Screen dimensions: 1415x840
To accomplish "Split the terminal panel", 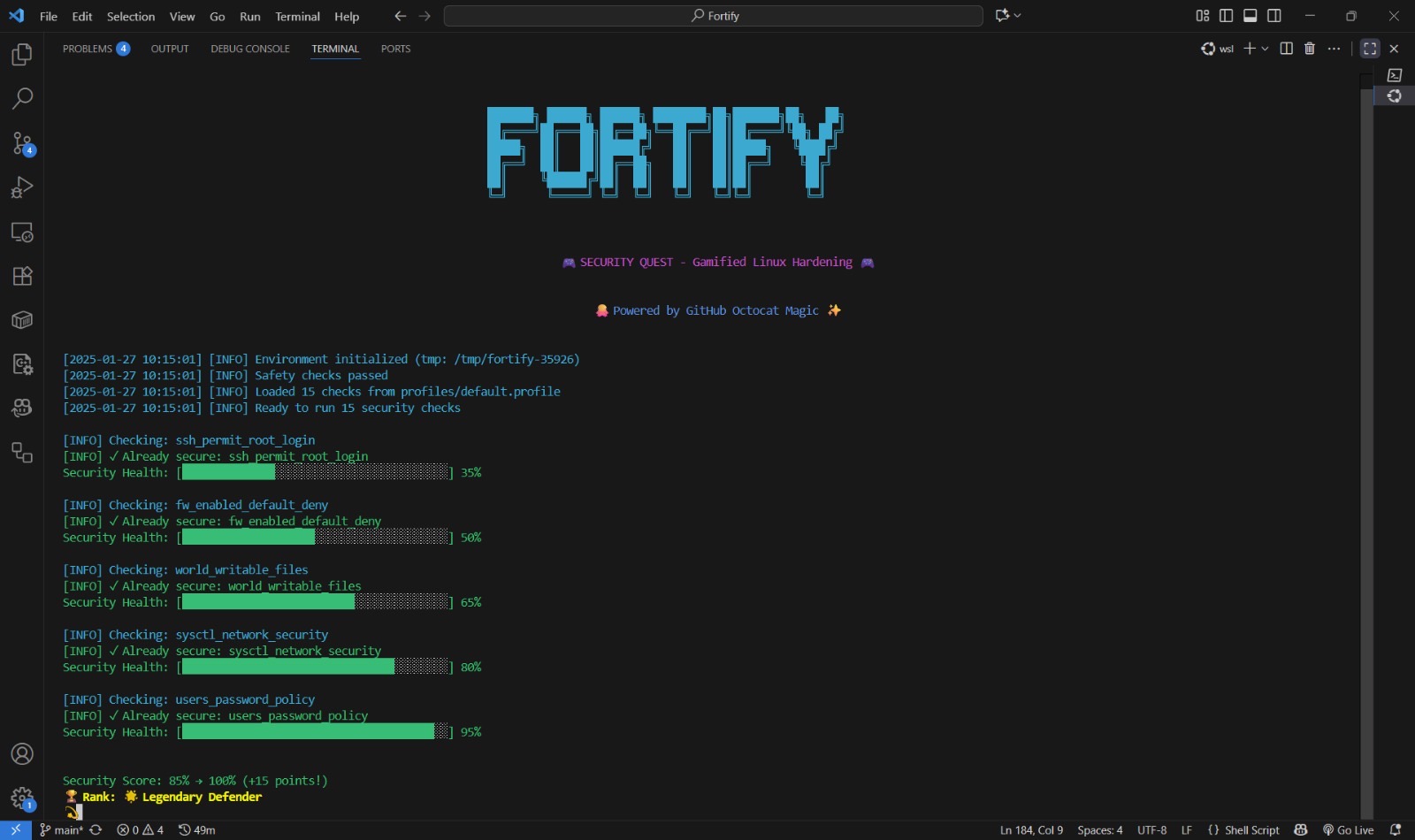I will tap(1287, 49).
